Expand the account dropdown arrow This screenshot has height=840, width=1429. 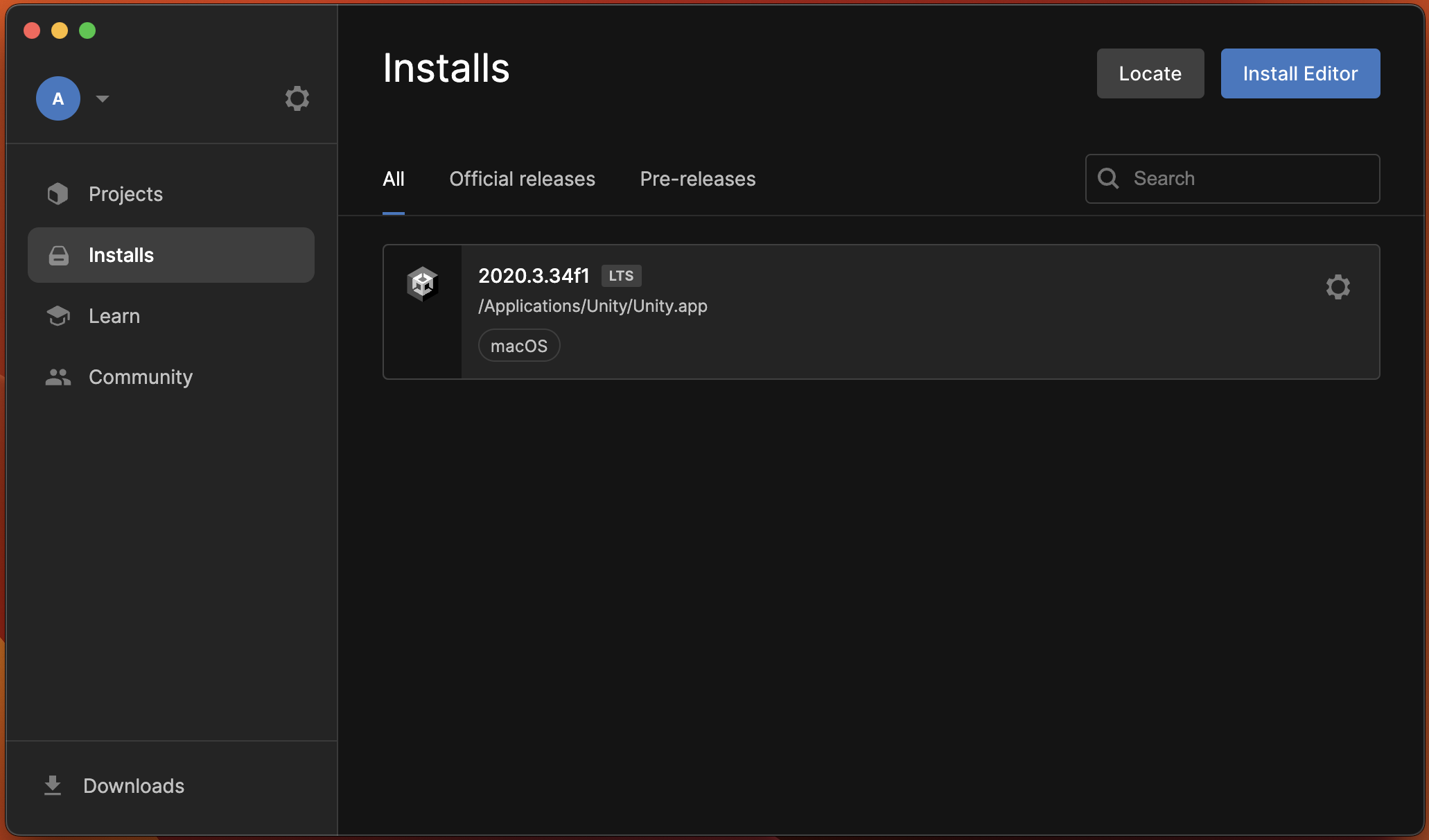(x=103, y=98)
